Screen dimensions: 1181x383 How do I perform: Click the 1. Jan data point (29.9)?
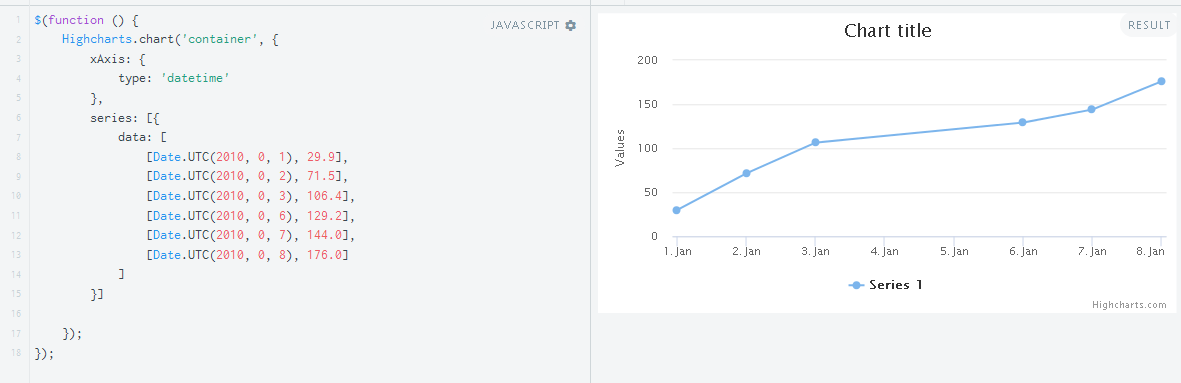676,210
